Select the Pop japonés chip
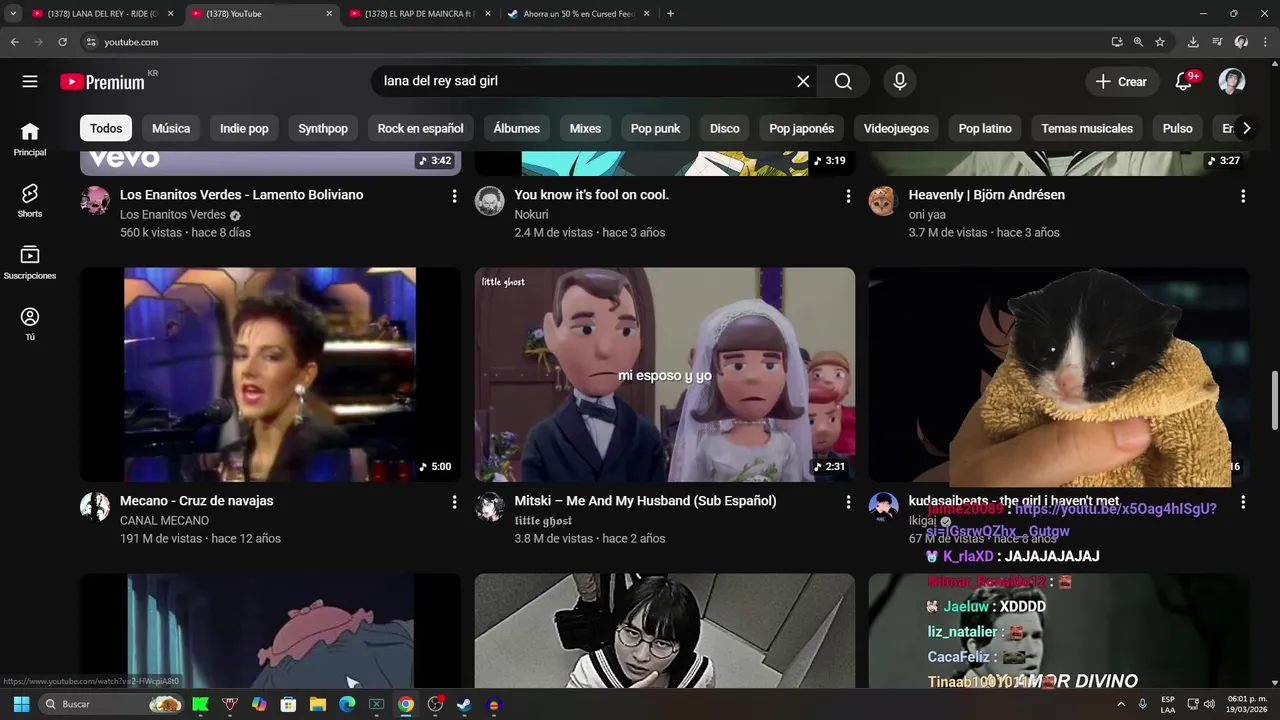 (801, 128)
